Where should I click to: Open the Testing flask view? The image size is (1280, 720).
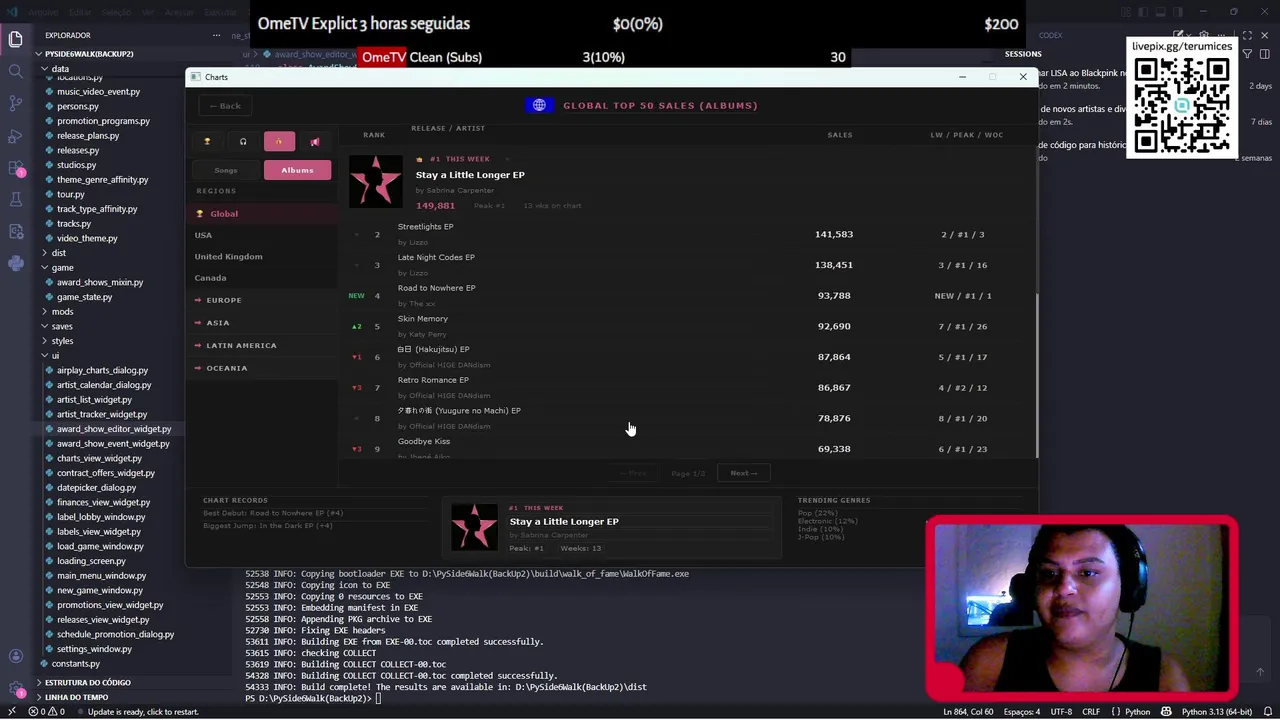[15, 199]
